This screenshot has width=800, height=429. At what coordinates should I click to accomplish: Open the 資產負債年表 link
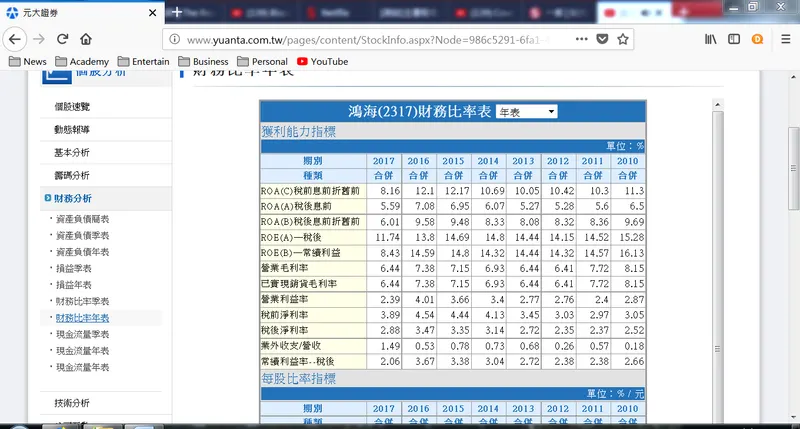point(82,252)
